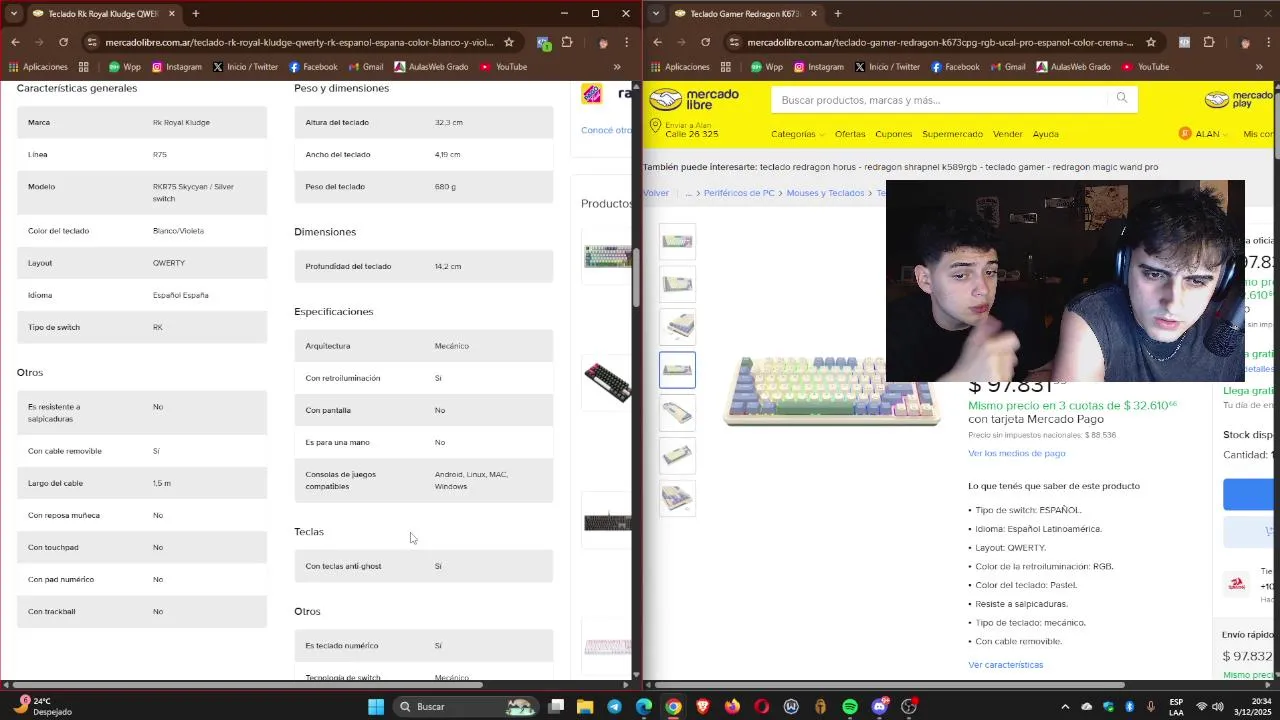Bookmark the Royal Kludge page with the star icon

509,42
